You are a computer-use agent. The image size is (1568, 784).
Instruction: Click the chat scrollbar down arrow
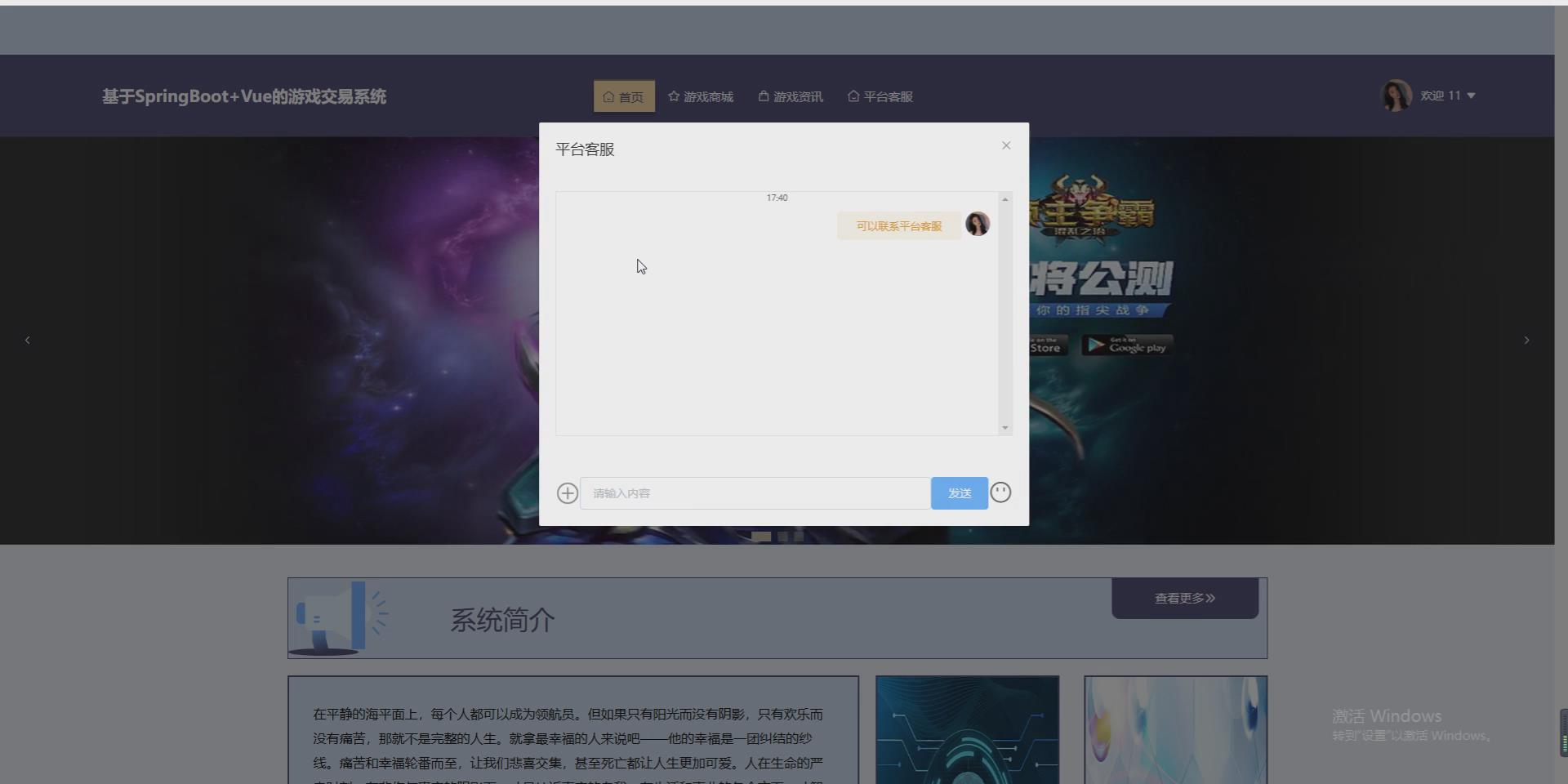pyautogui.click(x=1005, y=428)
